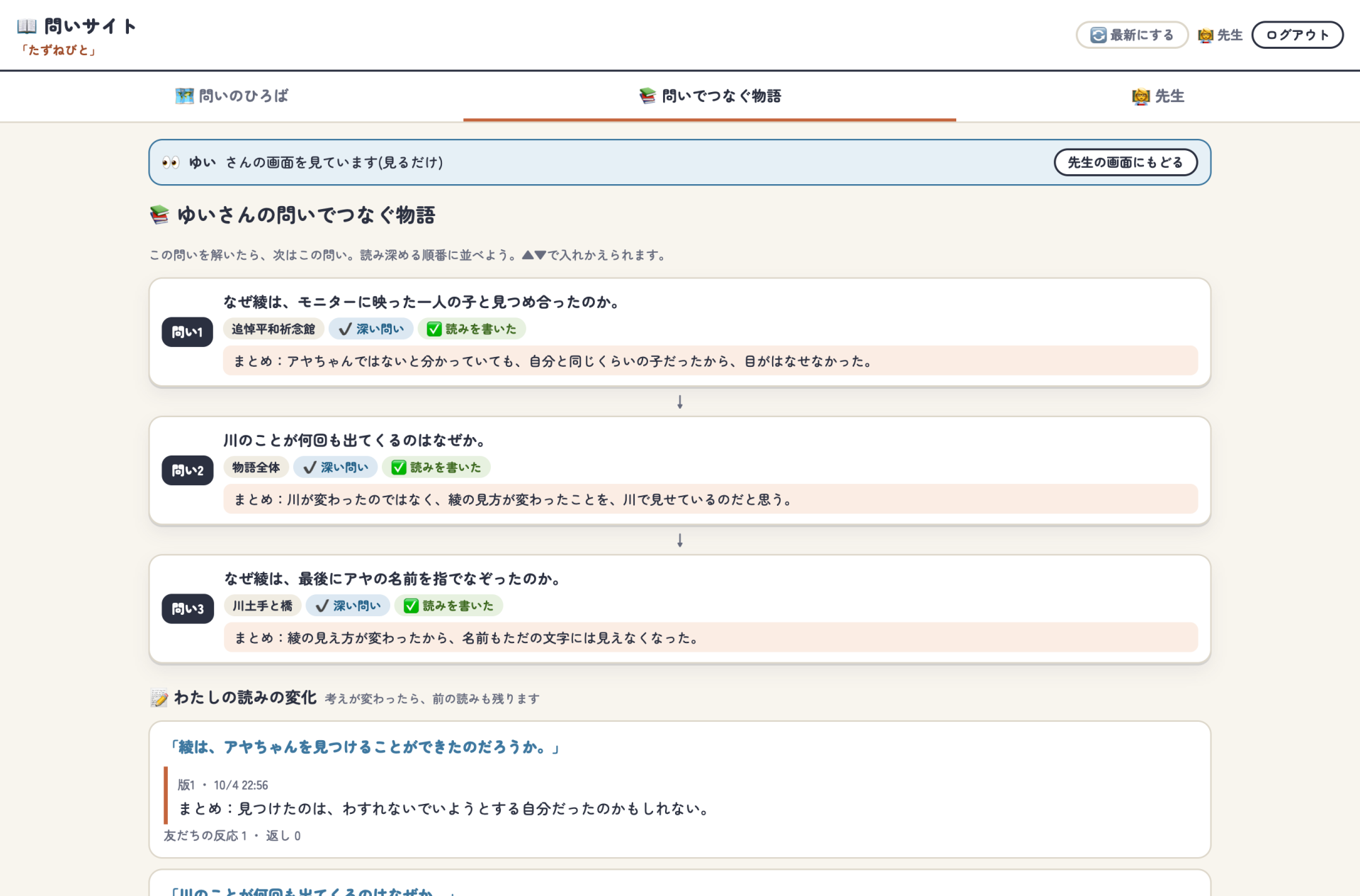This screenshot has height=896, width=1360.
Task: Open the link 綾は、アヤちゃんを見つけることができたのだろうか。
Action: 364,747
